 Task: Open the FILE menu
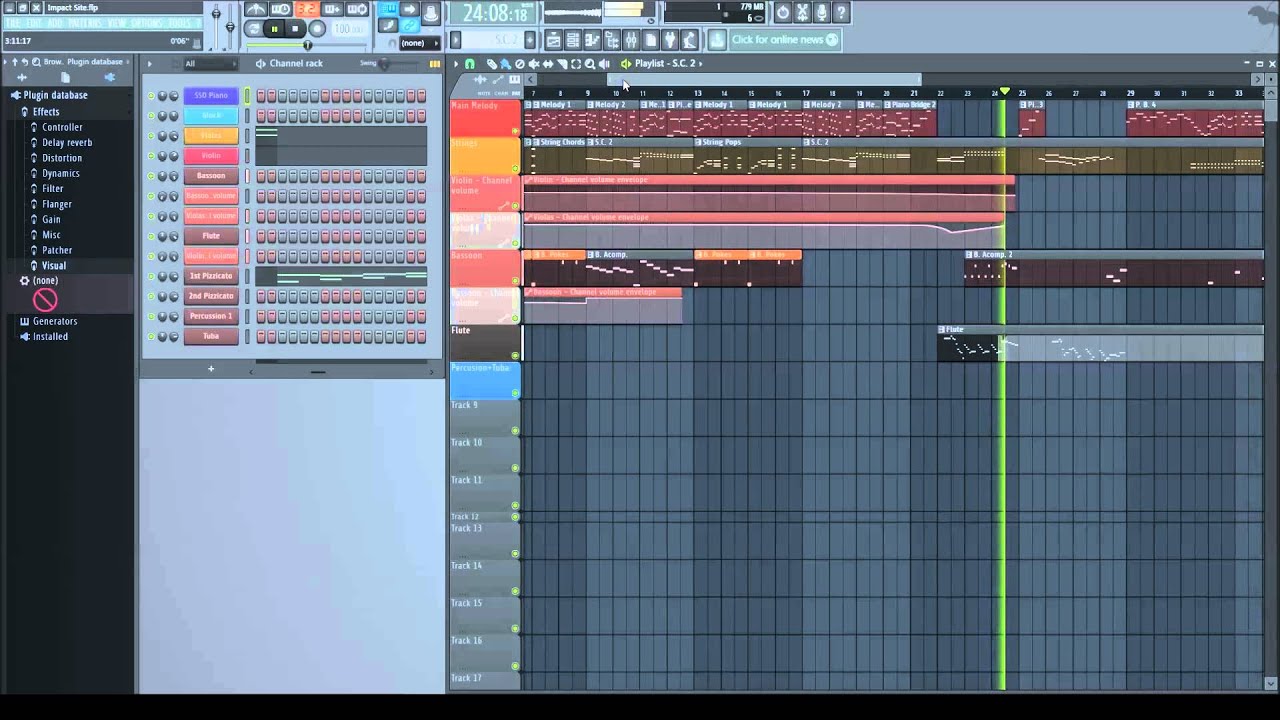[x=12, y=23]
